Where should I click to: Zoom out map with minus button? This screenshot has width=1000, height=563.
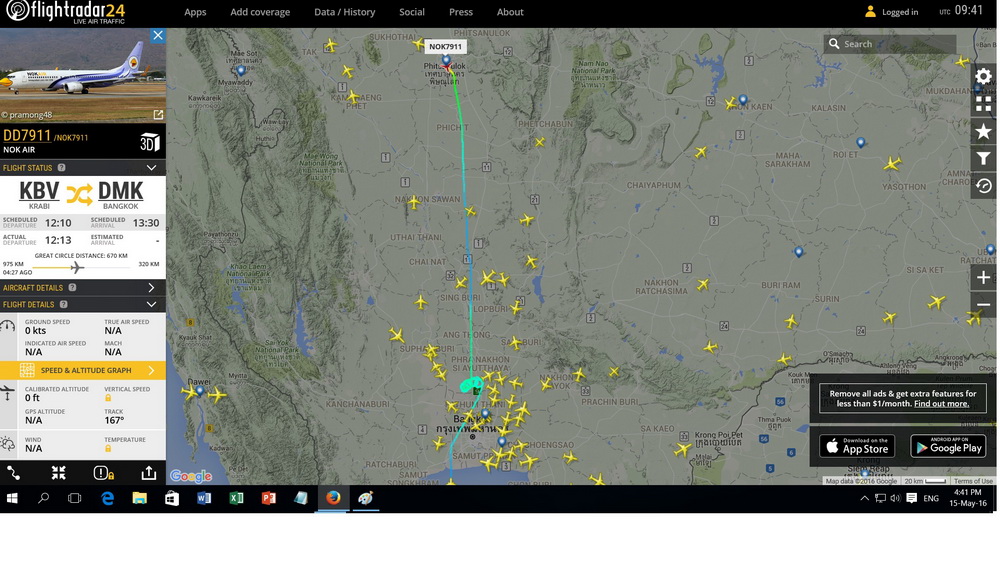point(983,305)
